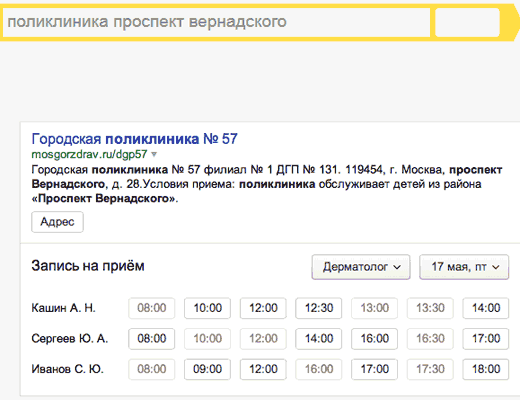
Task: Select 18:00 slot for Иванов С. Ю.
Action: (486, 369)
